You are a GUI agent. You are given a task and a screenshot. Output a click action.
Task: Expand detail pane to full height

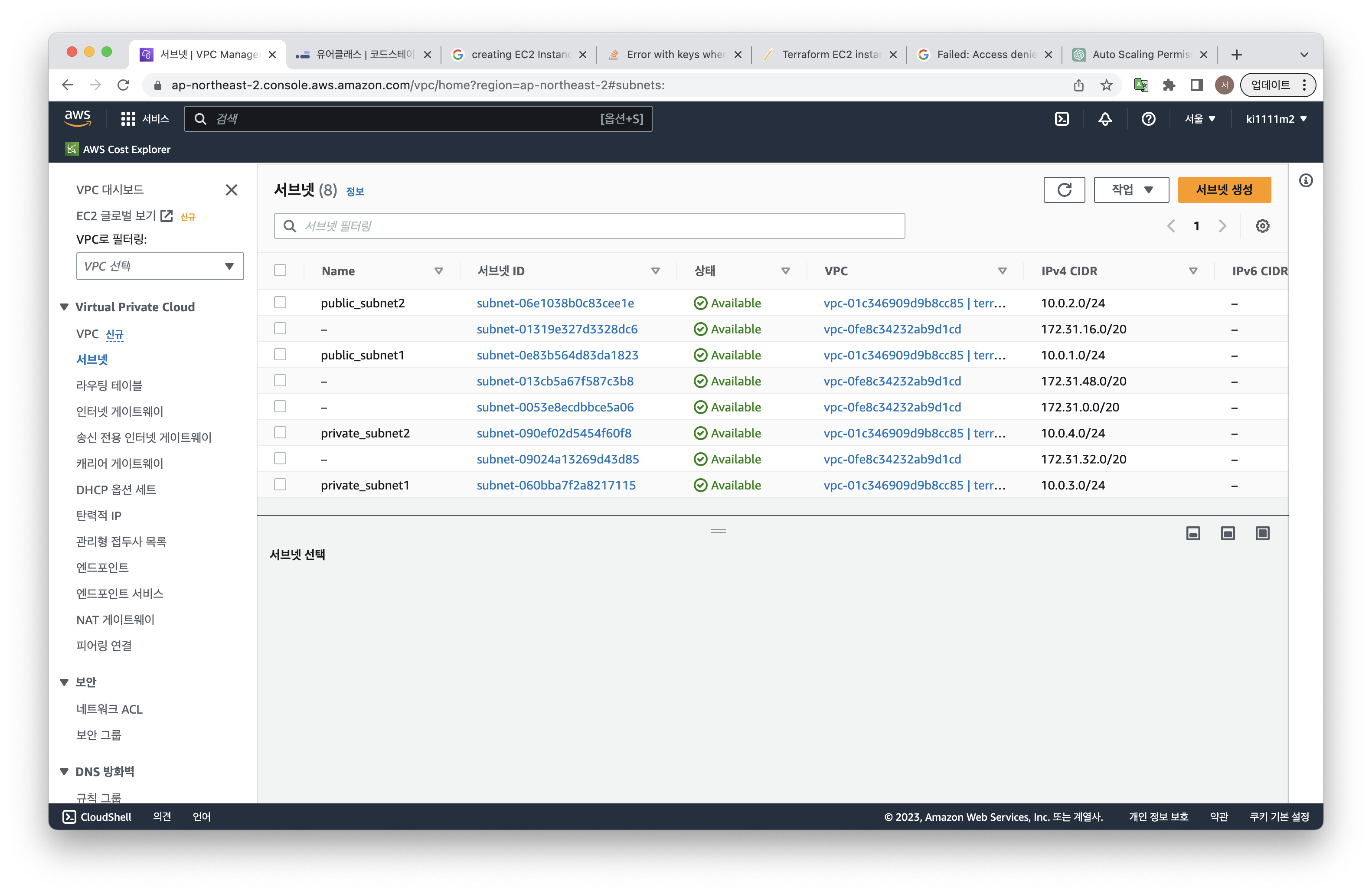pos(1262,533)
